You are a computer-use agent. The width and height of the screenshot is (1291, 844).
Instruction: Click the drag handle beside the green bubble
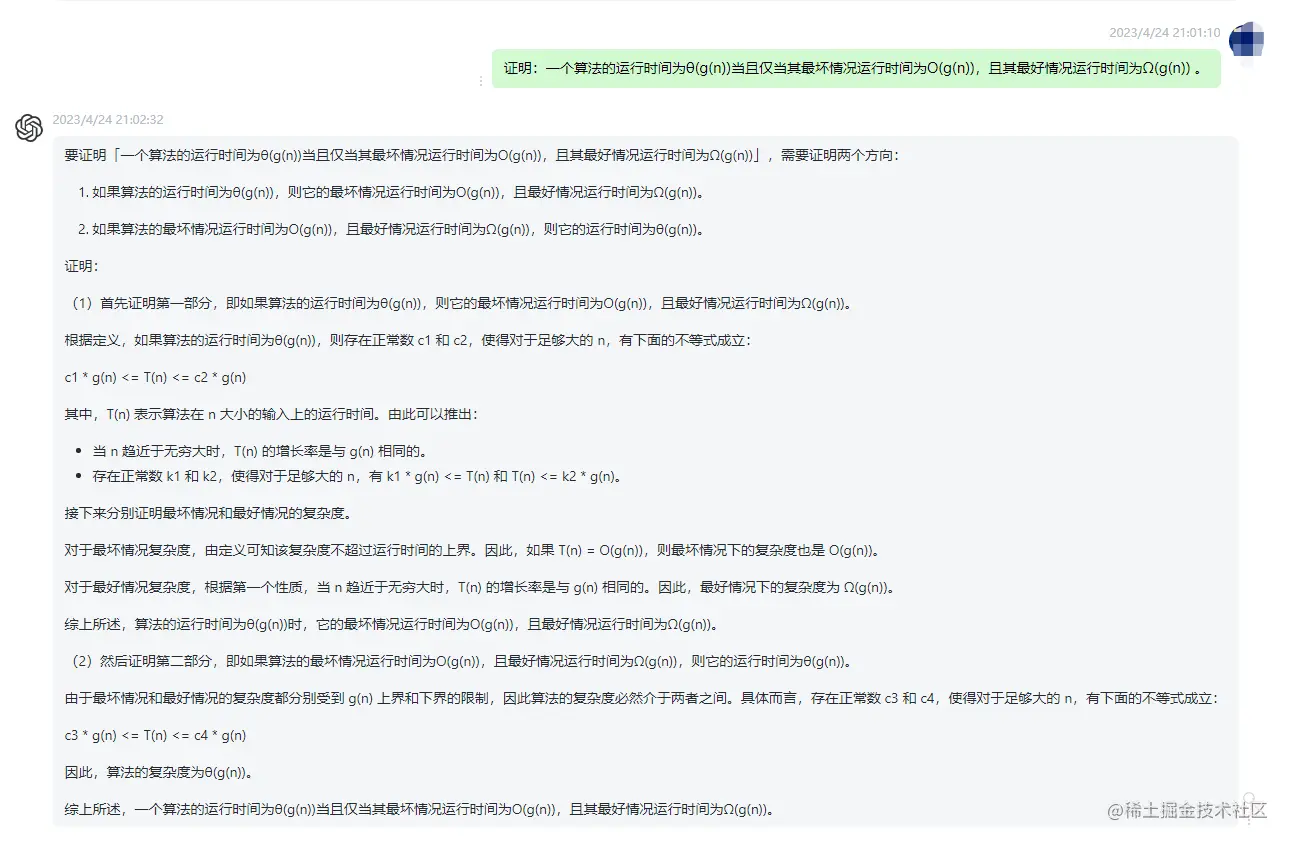coord(481,80)
